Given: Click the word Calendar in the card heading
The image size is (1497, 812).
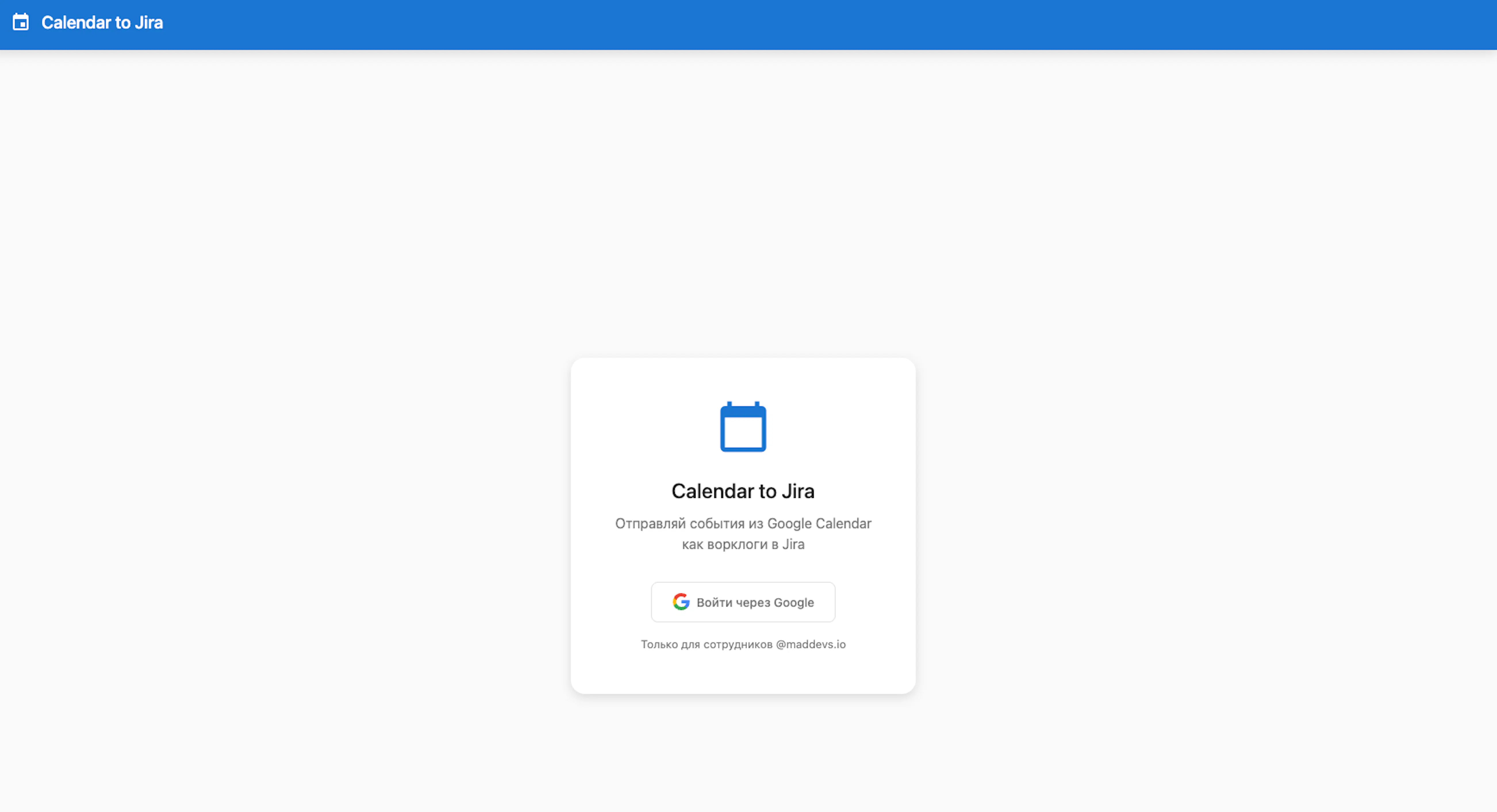Looking at the screenshot, I should 713,491.
